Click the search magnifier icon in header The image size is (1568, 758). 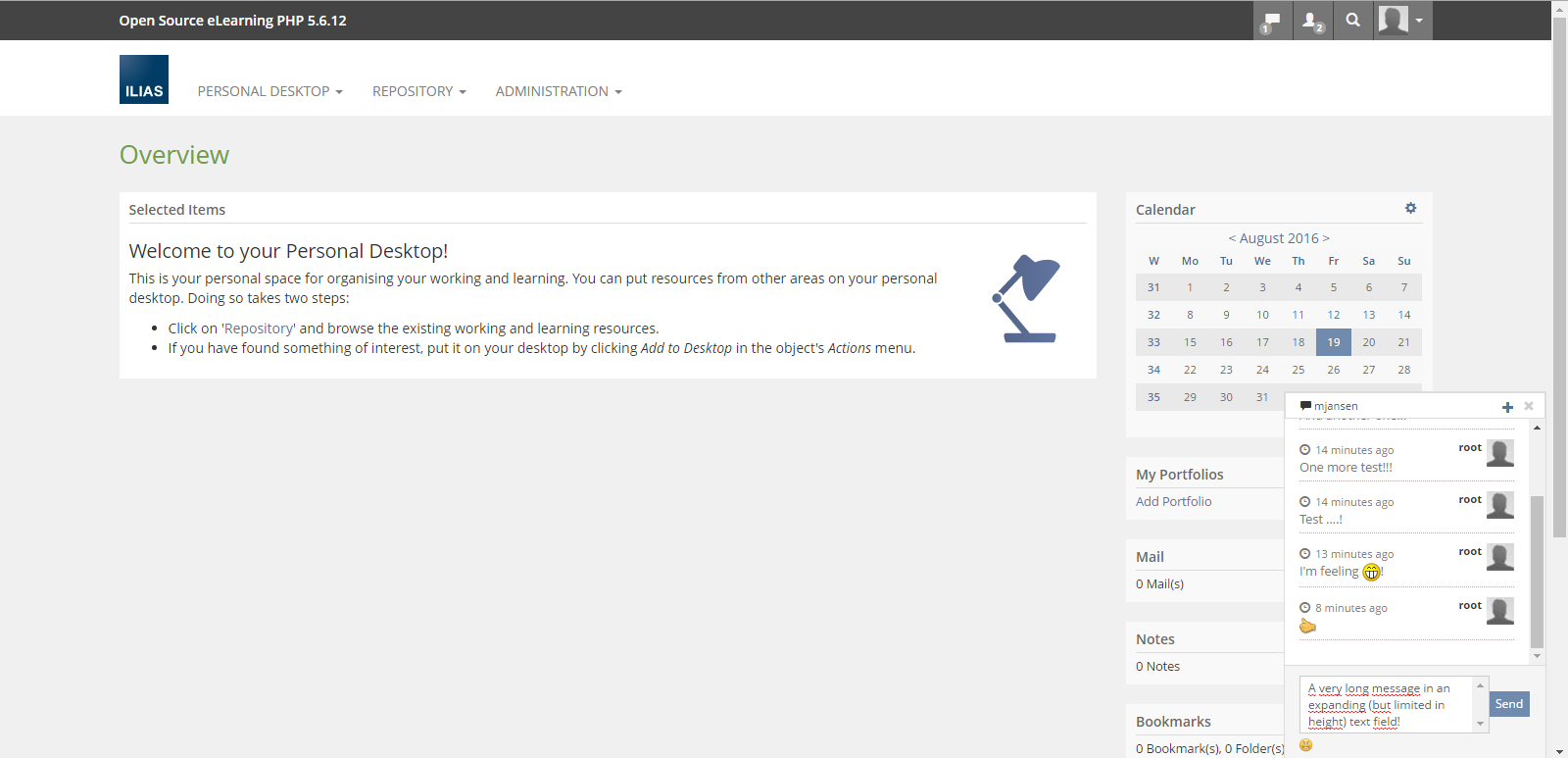coord(1352,21)
